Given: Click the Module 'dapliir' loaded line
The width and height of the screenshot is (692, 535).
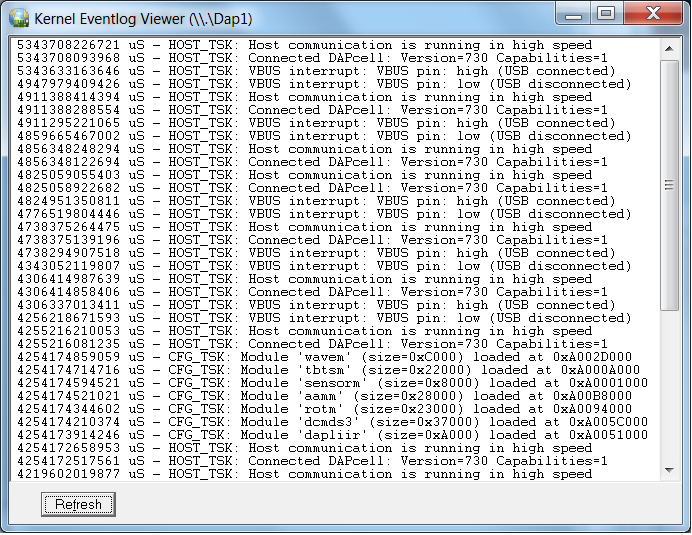Looking at the screenshot, I should click(332, 435).
